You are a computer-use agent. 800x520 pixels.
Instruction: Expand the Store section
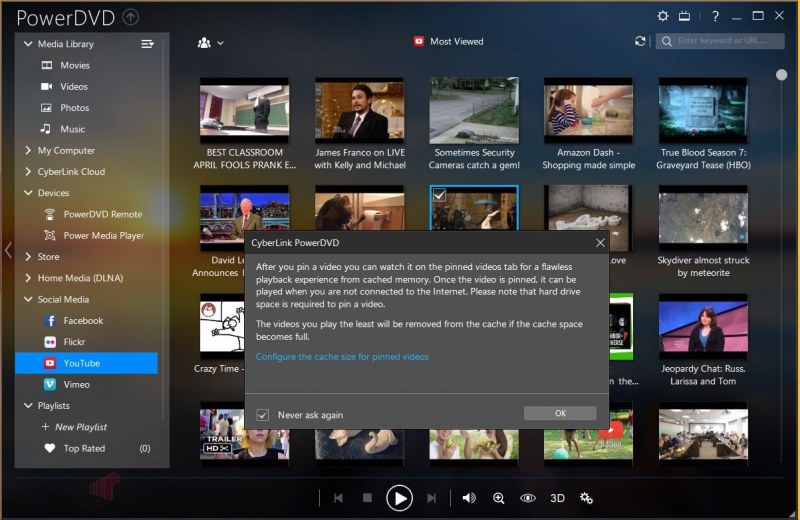click(x=28, y=257)
